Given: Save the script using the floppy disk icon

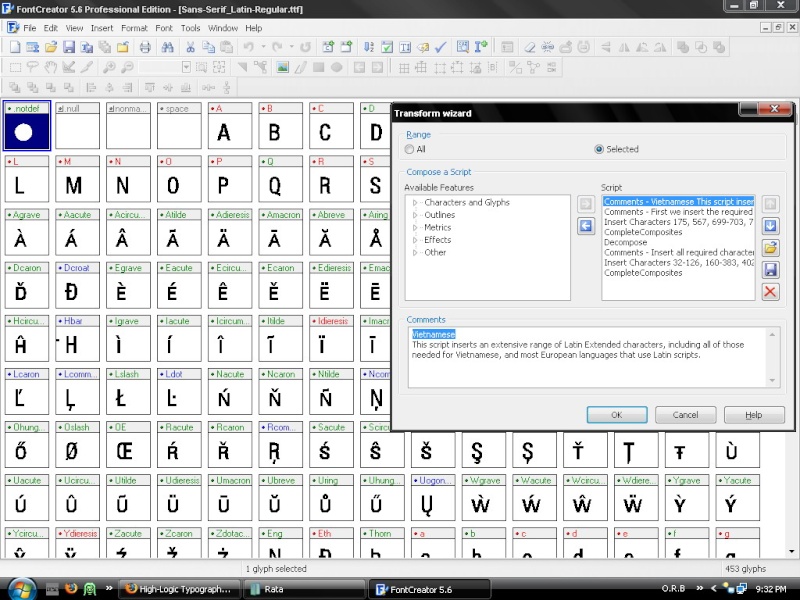Looking at the screenshot, I should [770, 270].
